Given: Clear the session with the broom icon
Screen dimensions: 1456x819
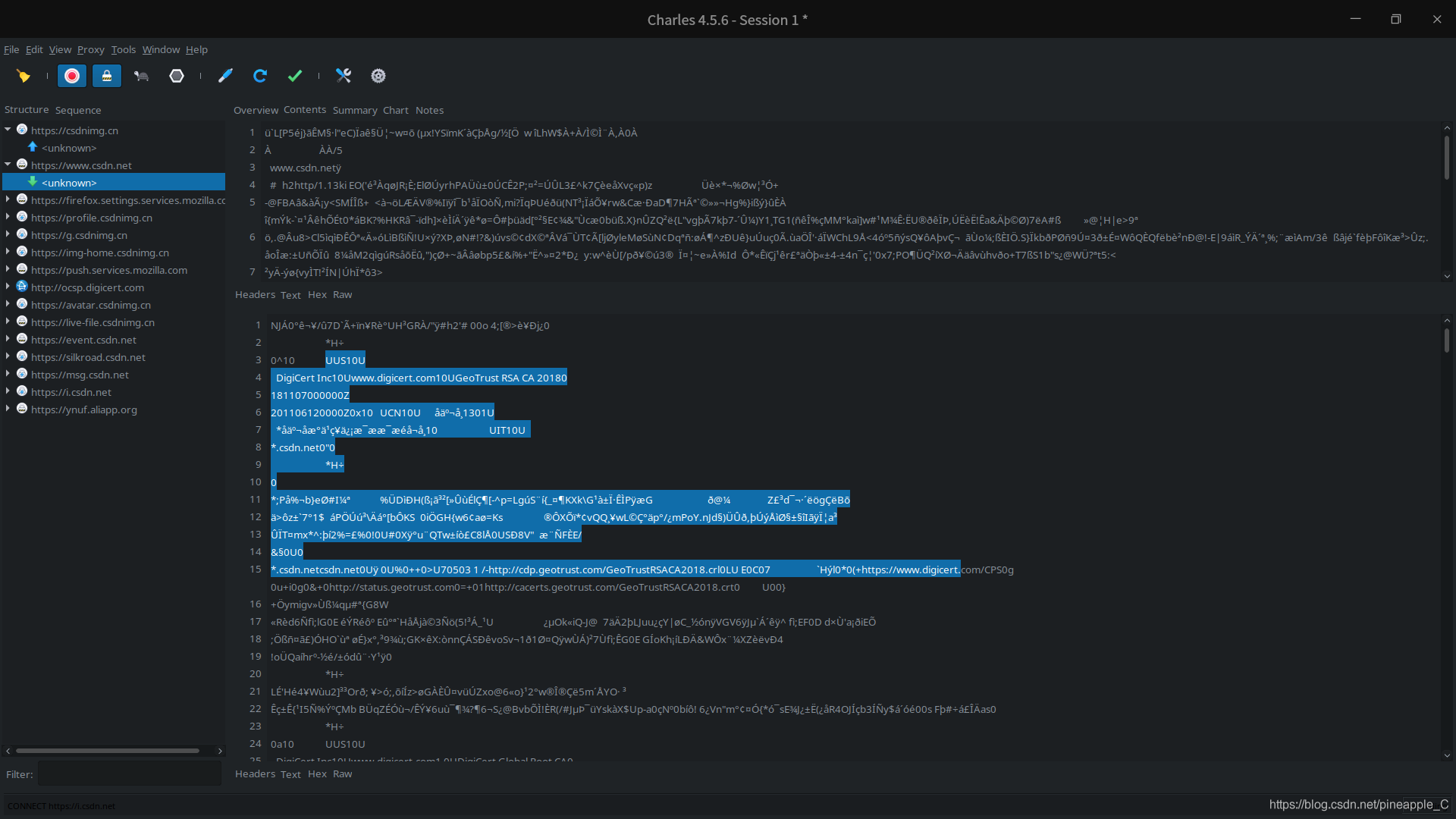Looking at the screenshot, I should point(24,76).
